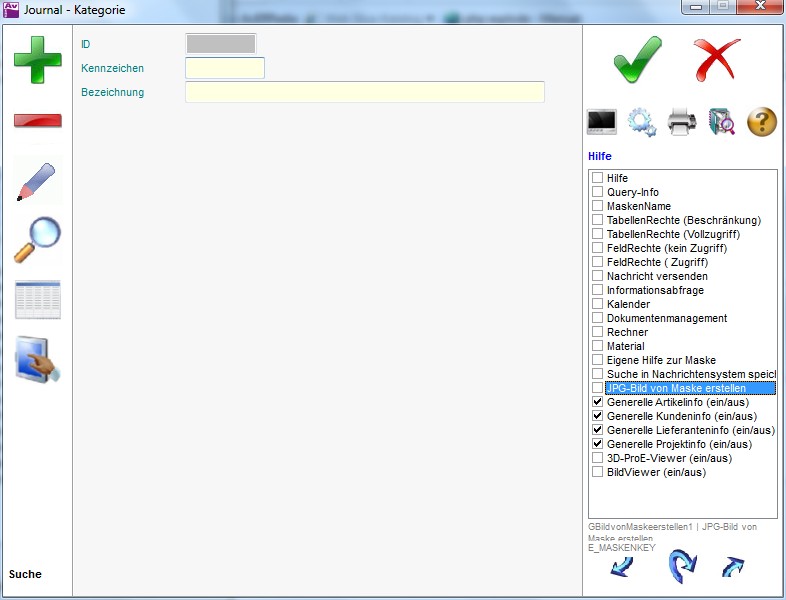The image size is (786, 600).
Task: Enable the Kalender checkbox
Action: pos(598,304)
